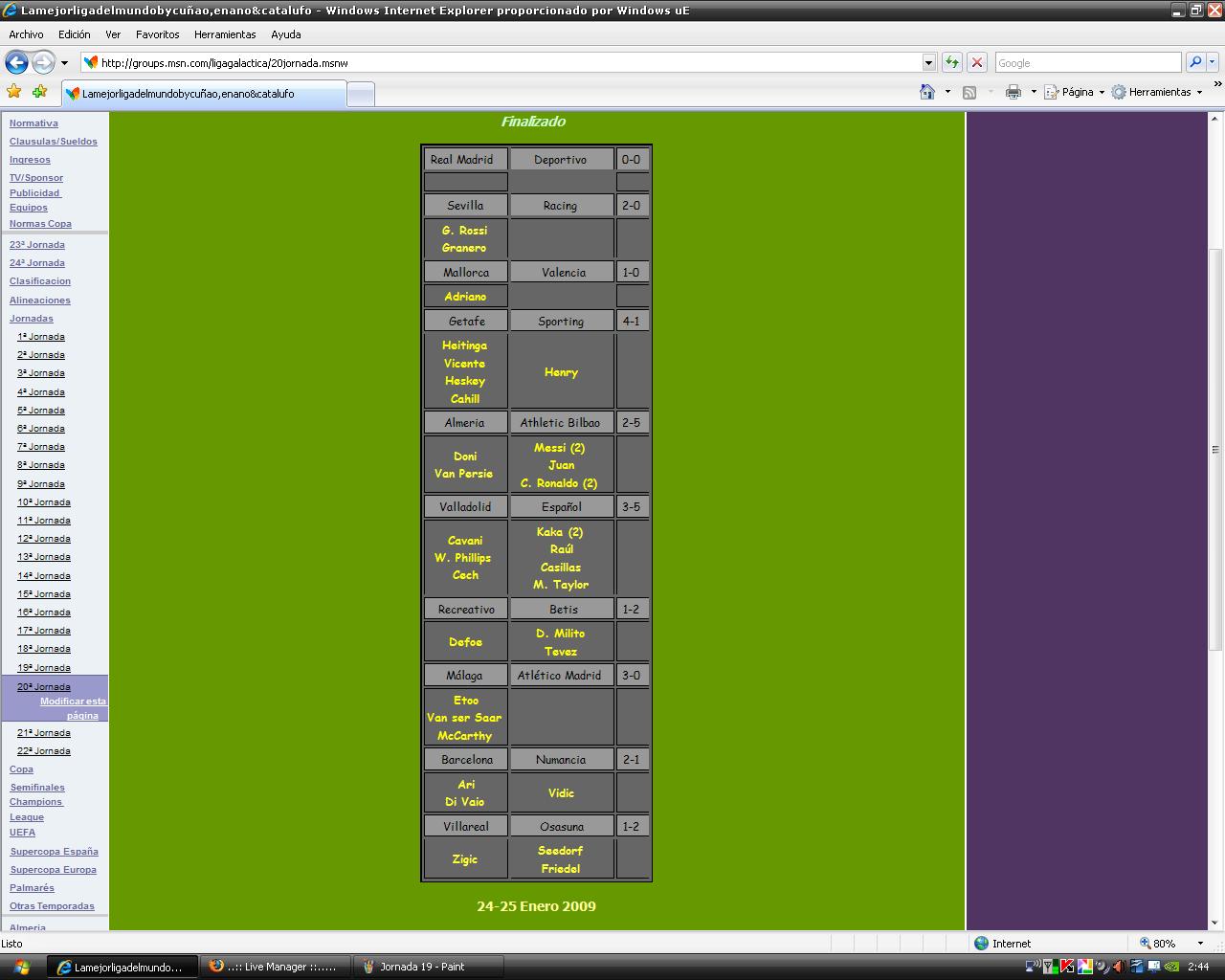Screen dimensions: 1225x980
Task: Open the recent pages dropdown arrow
Action: tap(64, 63)
